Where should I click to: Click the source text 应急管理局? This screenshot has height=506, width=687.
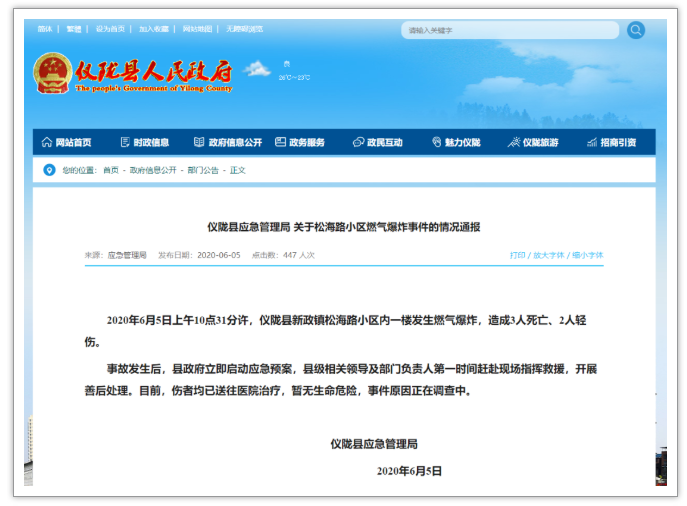click(x=127, y=255)
